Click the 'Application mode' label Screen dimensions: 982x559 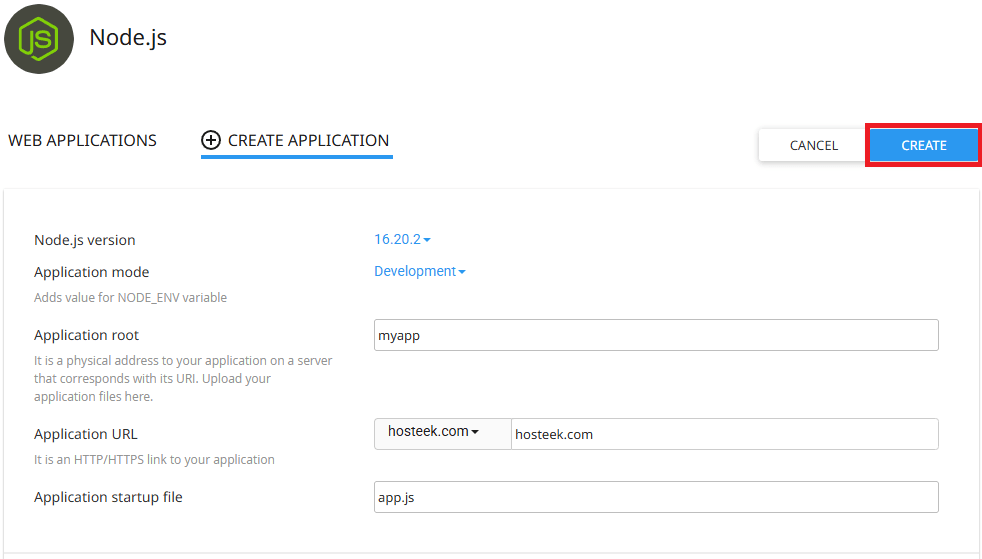point(91,272)
